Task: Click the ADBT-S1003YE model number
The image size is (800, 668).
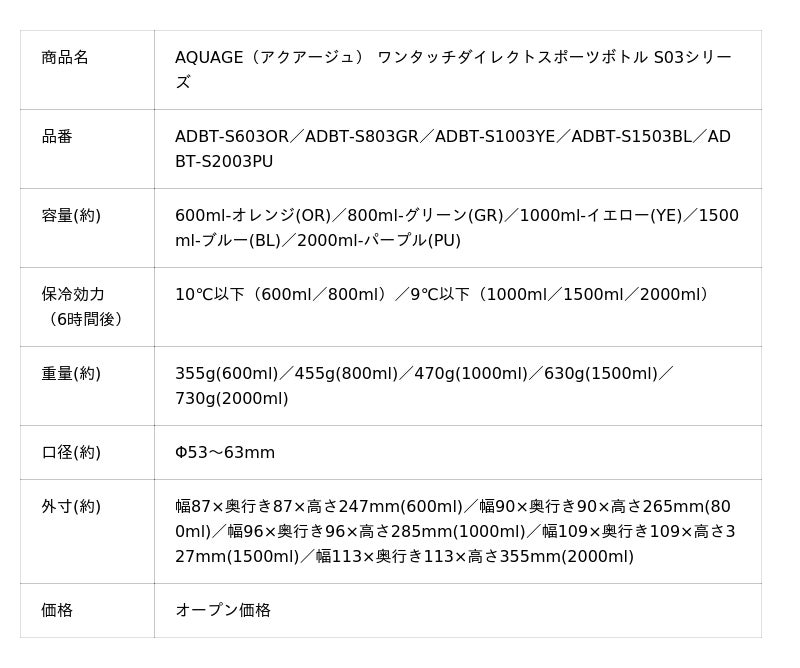Action: click(x=494, y=136)
